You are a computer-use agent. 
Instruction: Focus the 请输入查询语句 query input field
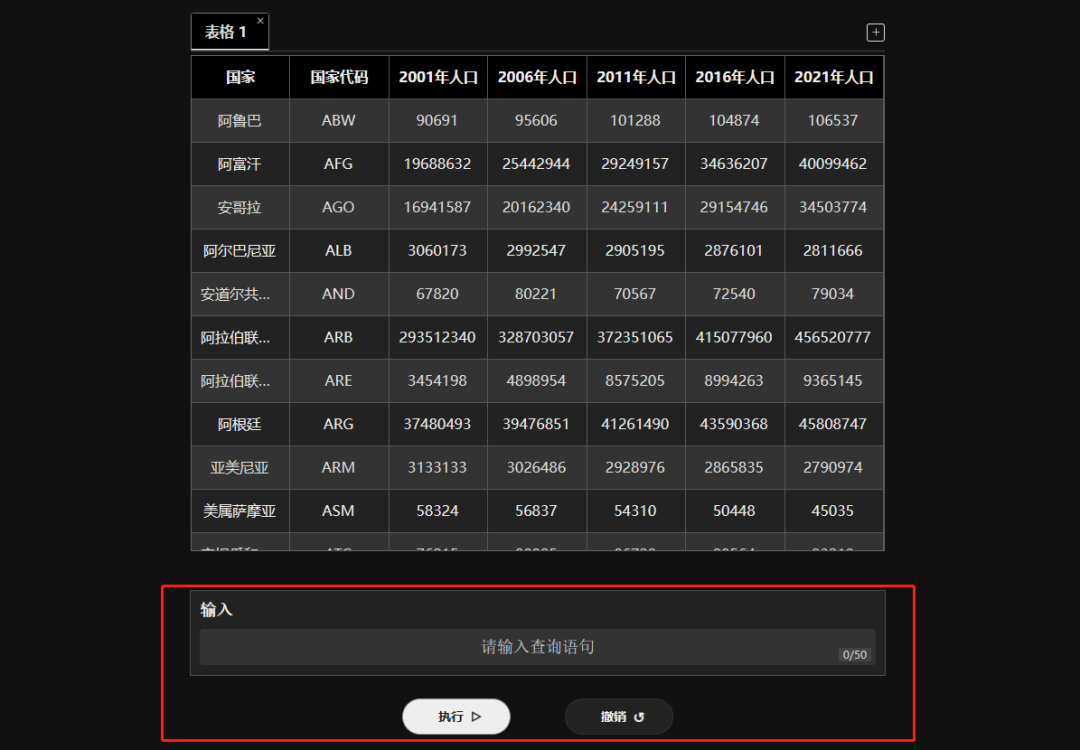coord(537,647)
